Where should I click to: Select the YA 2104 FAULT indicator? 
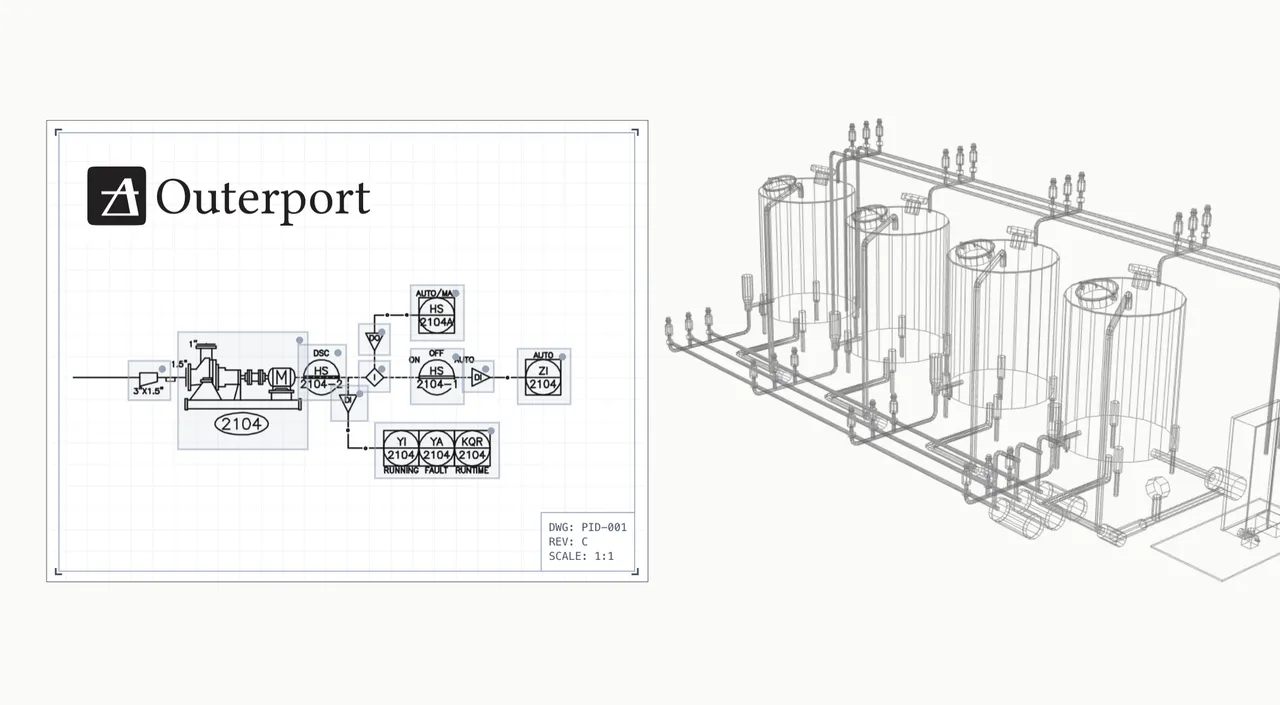(436, 449)
